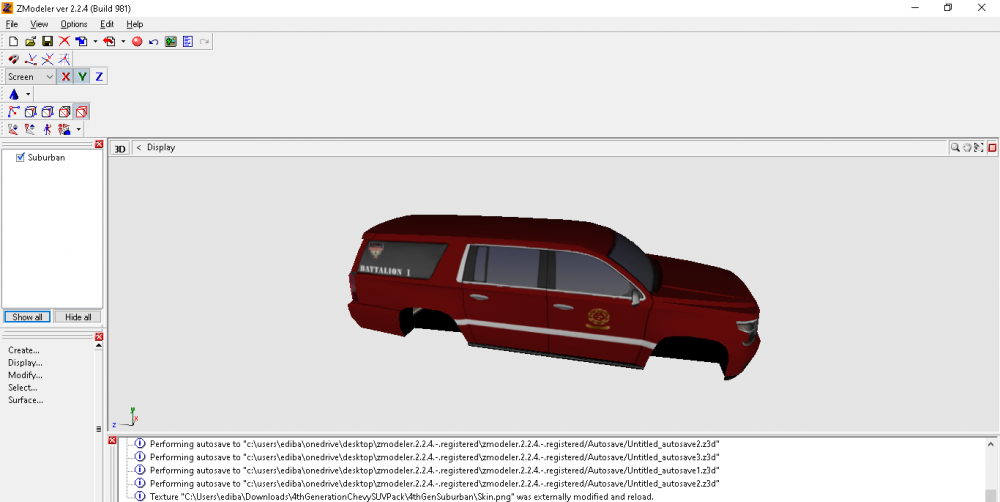Expand the arrow beside the blue cone icon
Screen dimensions: 1000x502
pos(28,94)
